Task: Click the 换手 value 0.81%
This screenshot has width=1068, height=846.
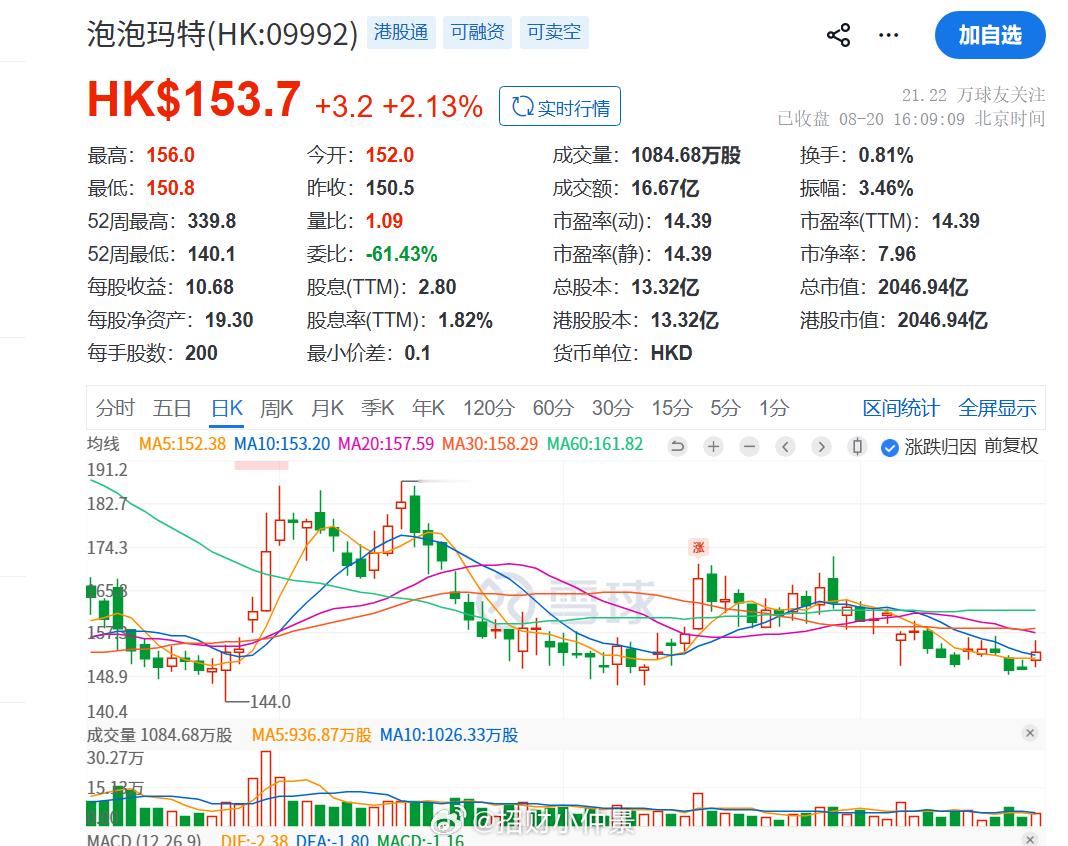Action: 885,155
